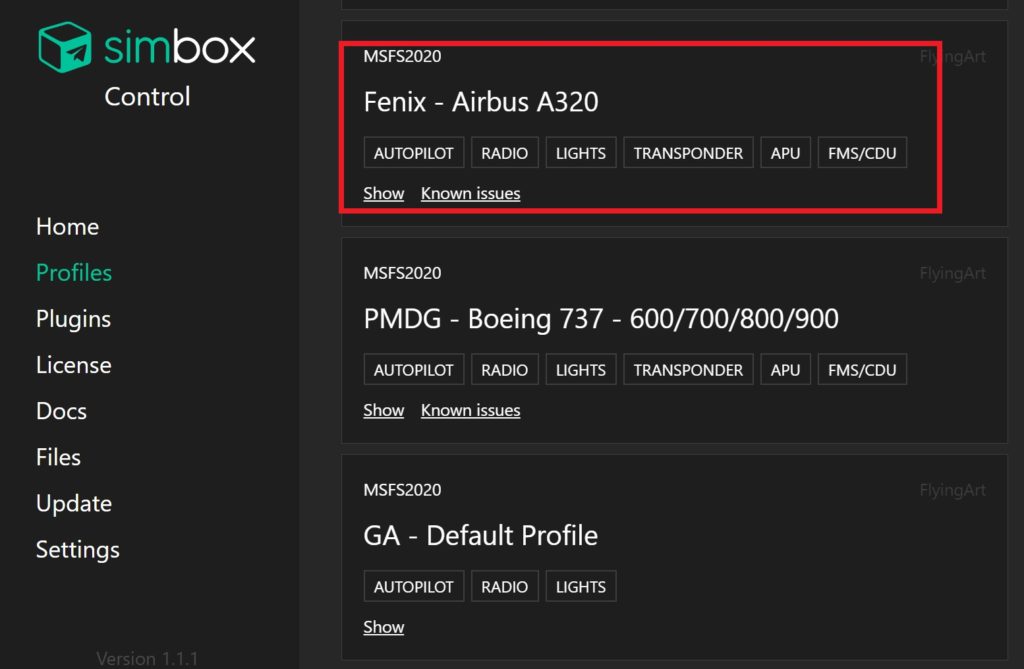Expand the GA Default Profile with Show
Screen dimensions: 1024x669
383,627
